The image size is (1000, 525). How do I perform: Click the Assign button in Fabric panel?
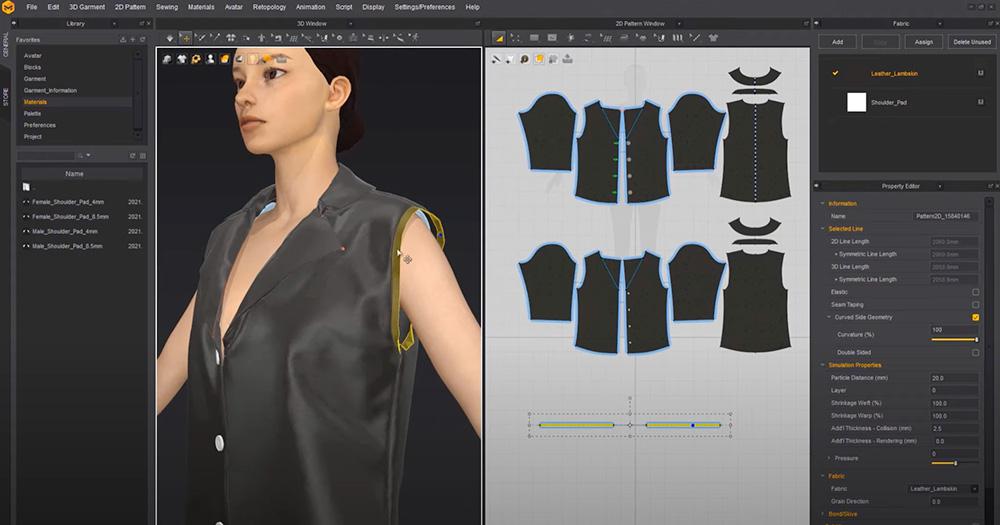[x=923, y=42]
